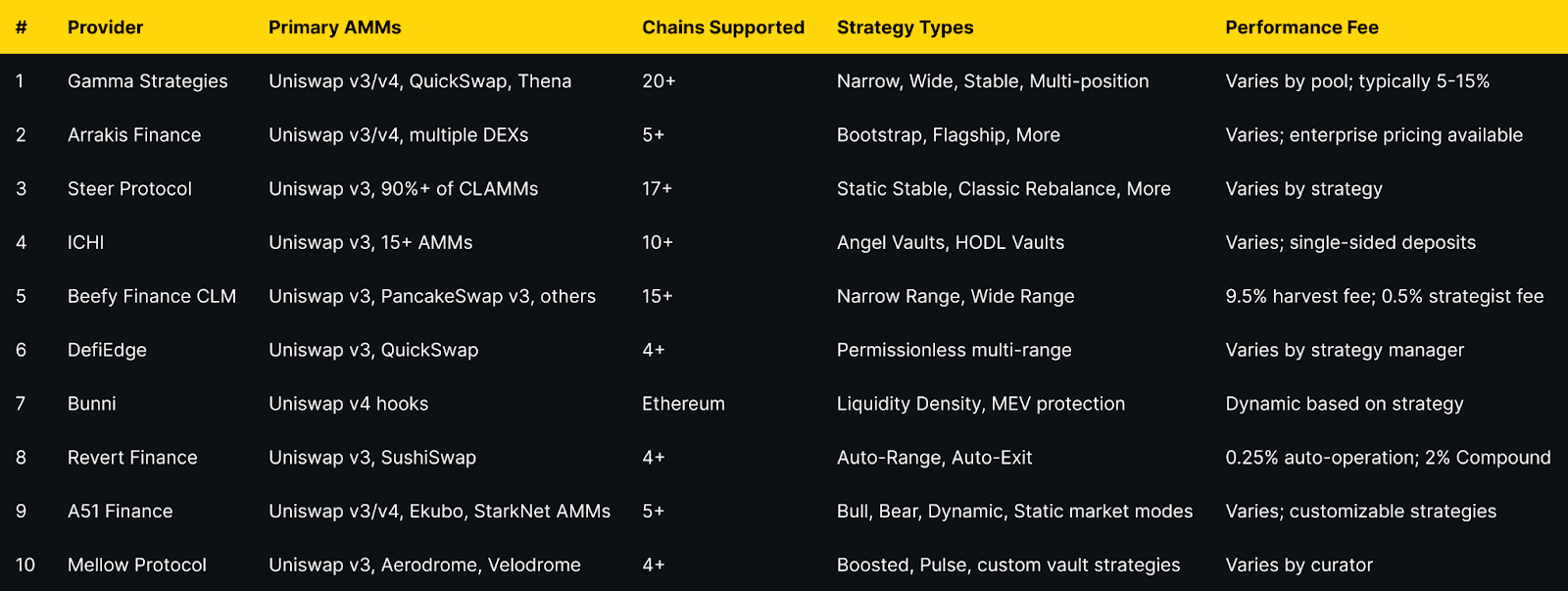Open Mellow Protocol provider entry
Viewport: 1568px width, 591px height.
pyautogui.click(x=137, y=566)
